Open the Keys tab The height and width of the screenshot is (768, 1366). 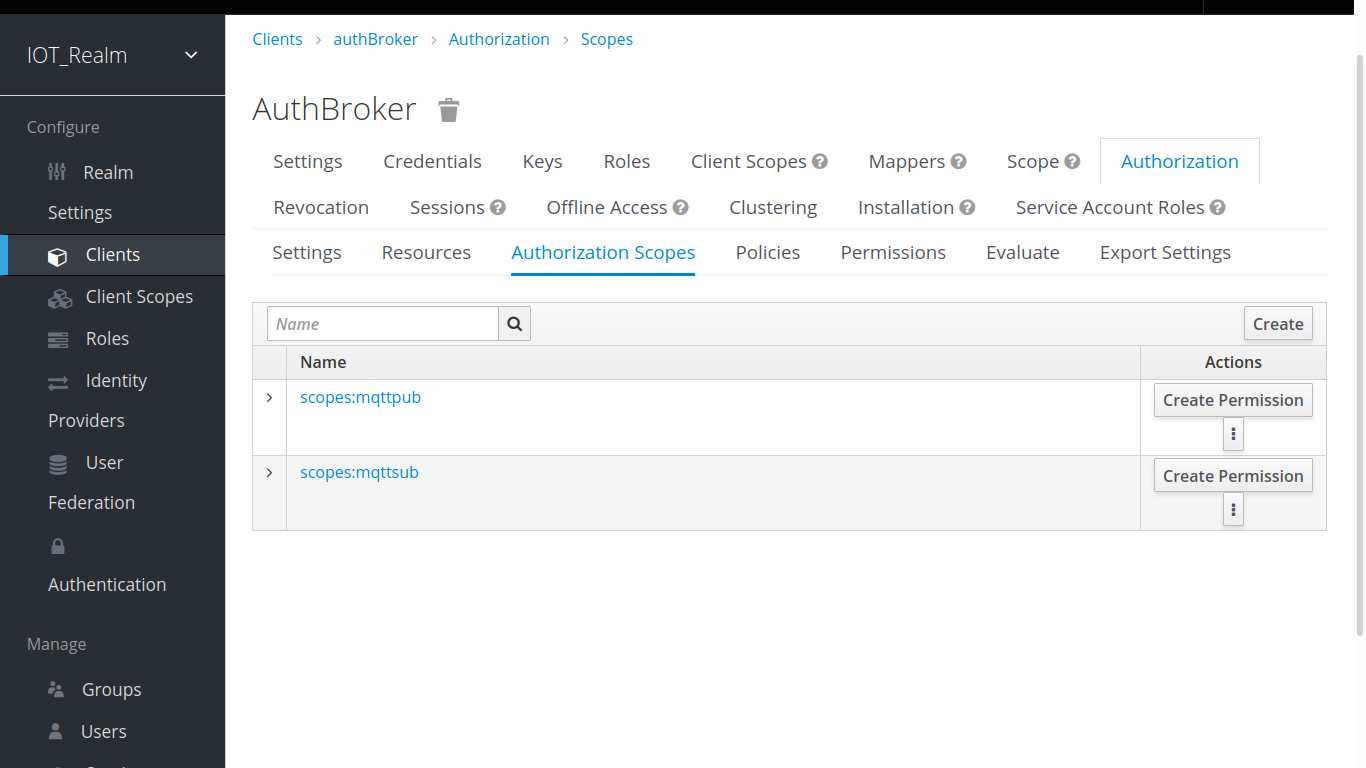click(542, 161)
